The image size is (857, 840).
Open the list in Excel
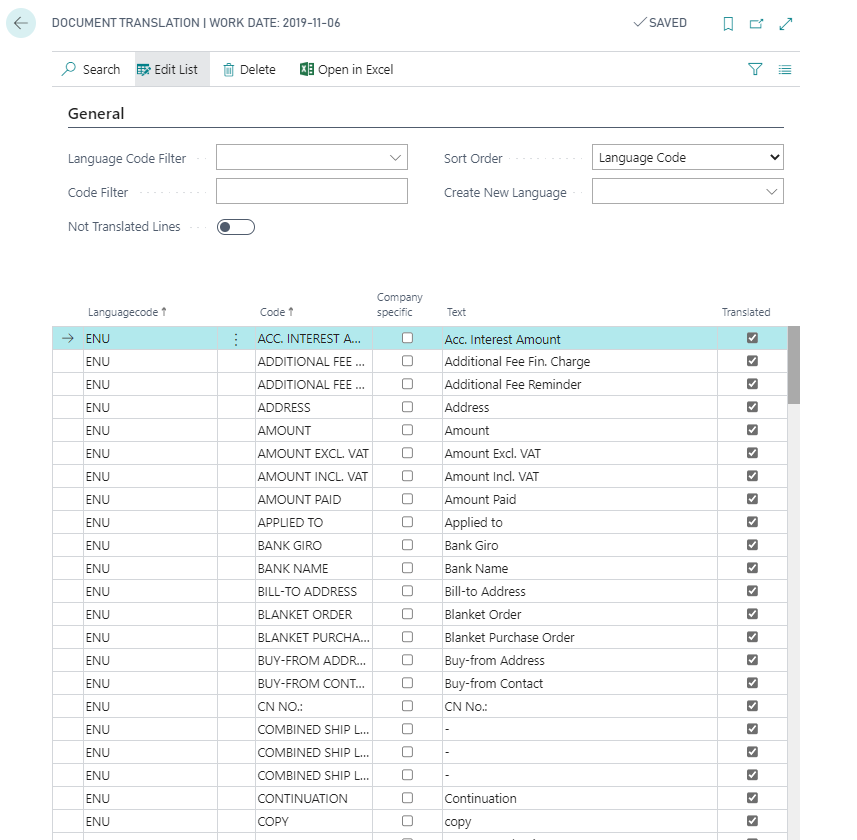pos(347,69)
